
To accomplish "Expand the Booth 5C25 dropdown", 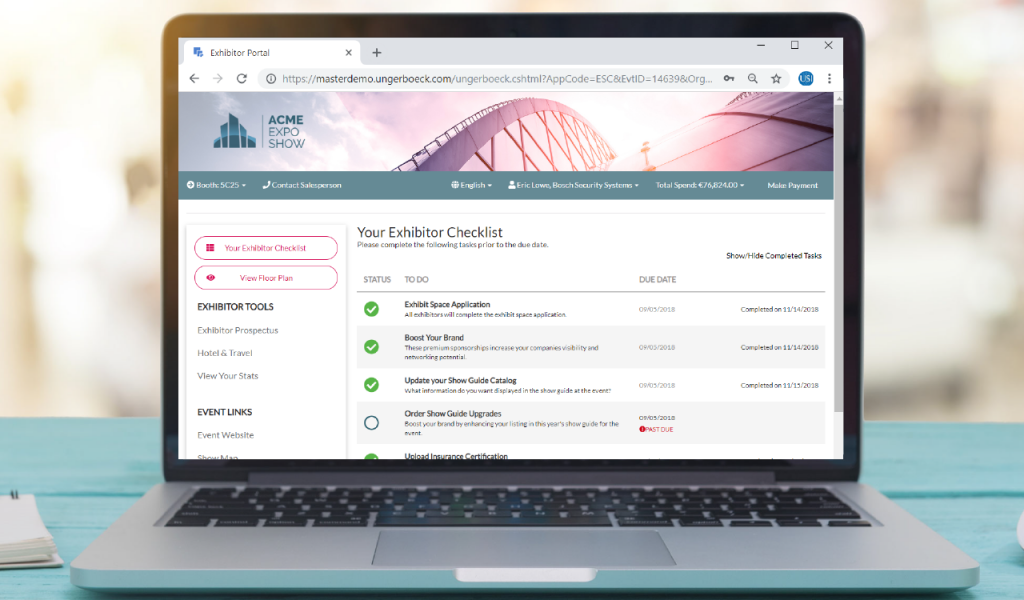I will tap(216, 185).
